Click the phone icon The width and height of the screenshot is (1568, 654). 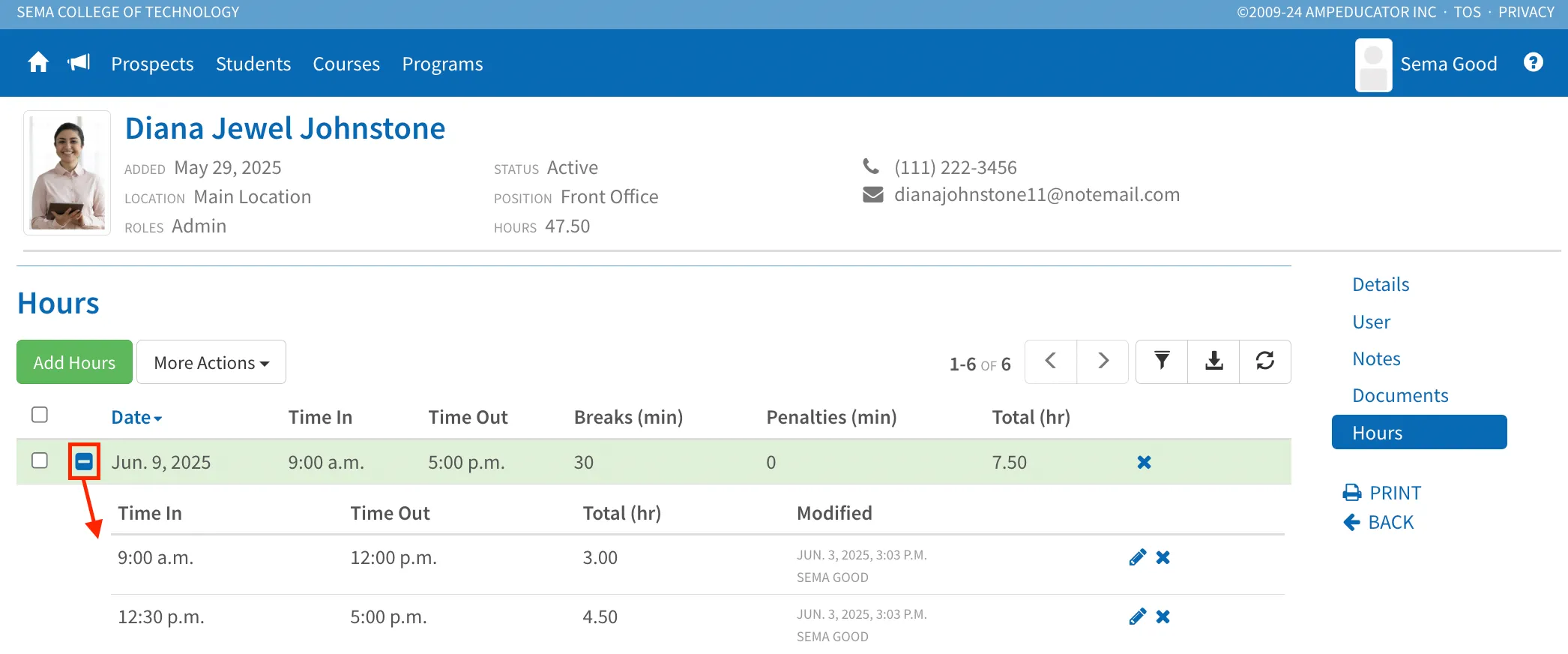pyautogui.click(x=871, y=166)
